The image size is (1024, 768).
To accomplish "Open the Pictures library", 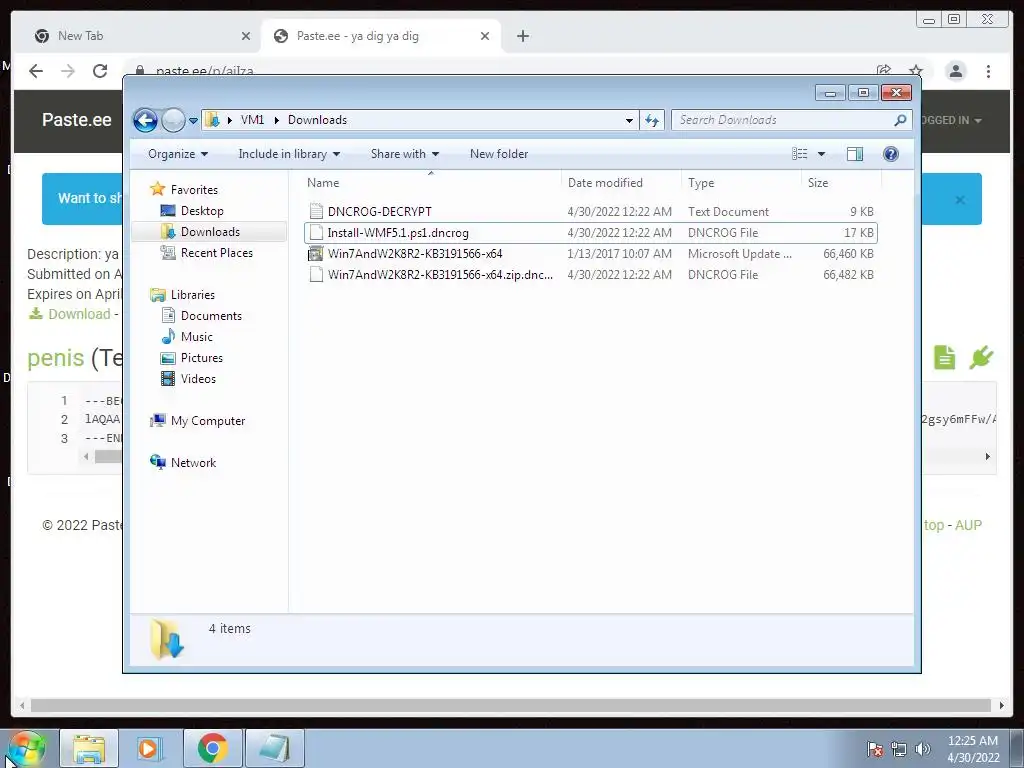I will point(202,358).
